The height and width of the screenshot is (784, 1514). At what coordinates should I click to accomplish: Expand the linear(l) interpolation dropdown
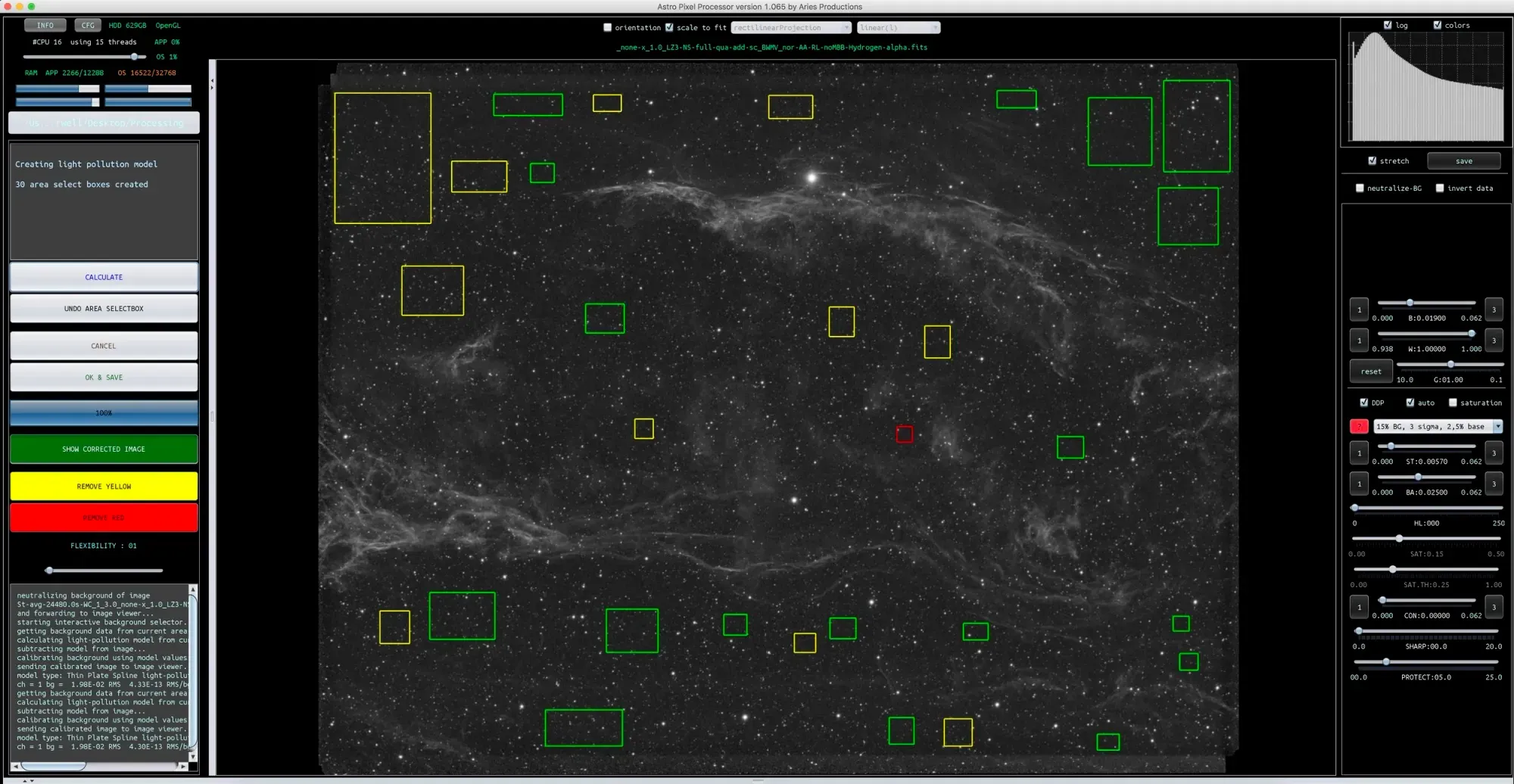[899, 28]
